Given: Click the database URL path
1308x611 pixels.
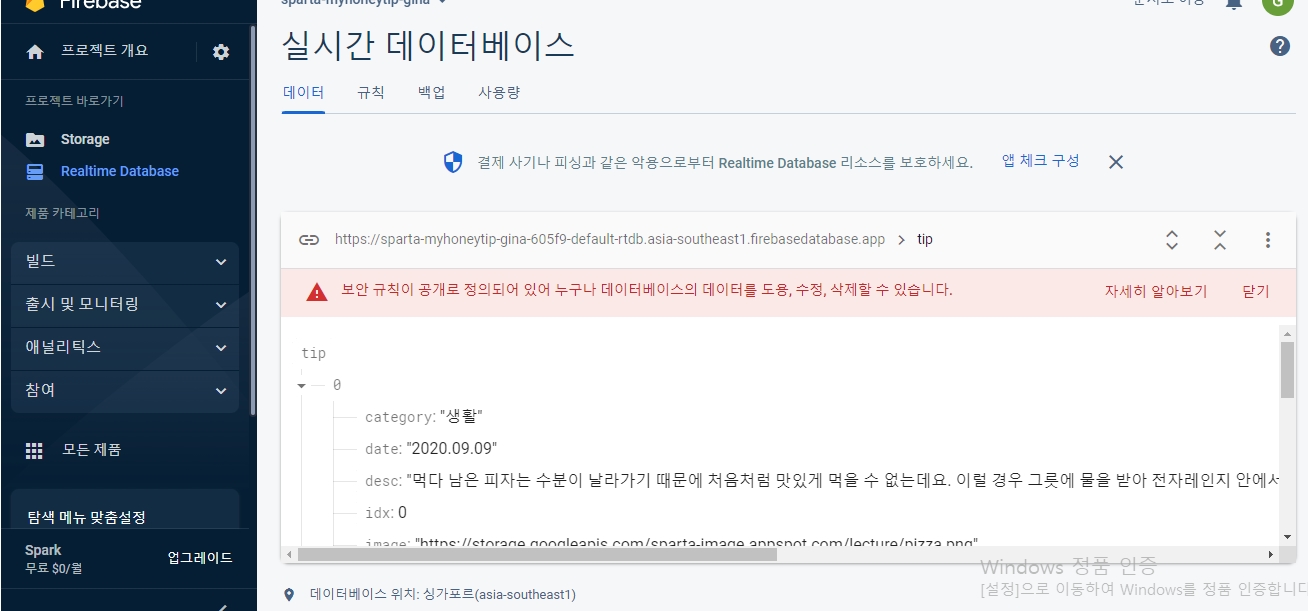Looking at the screenshot, I should point(610,240).
